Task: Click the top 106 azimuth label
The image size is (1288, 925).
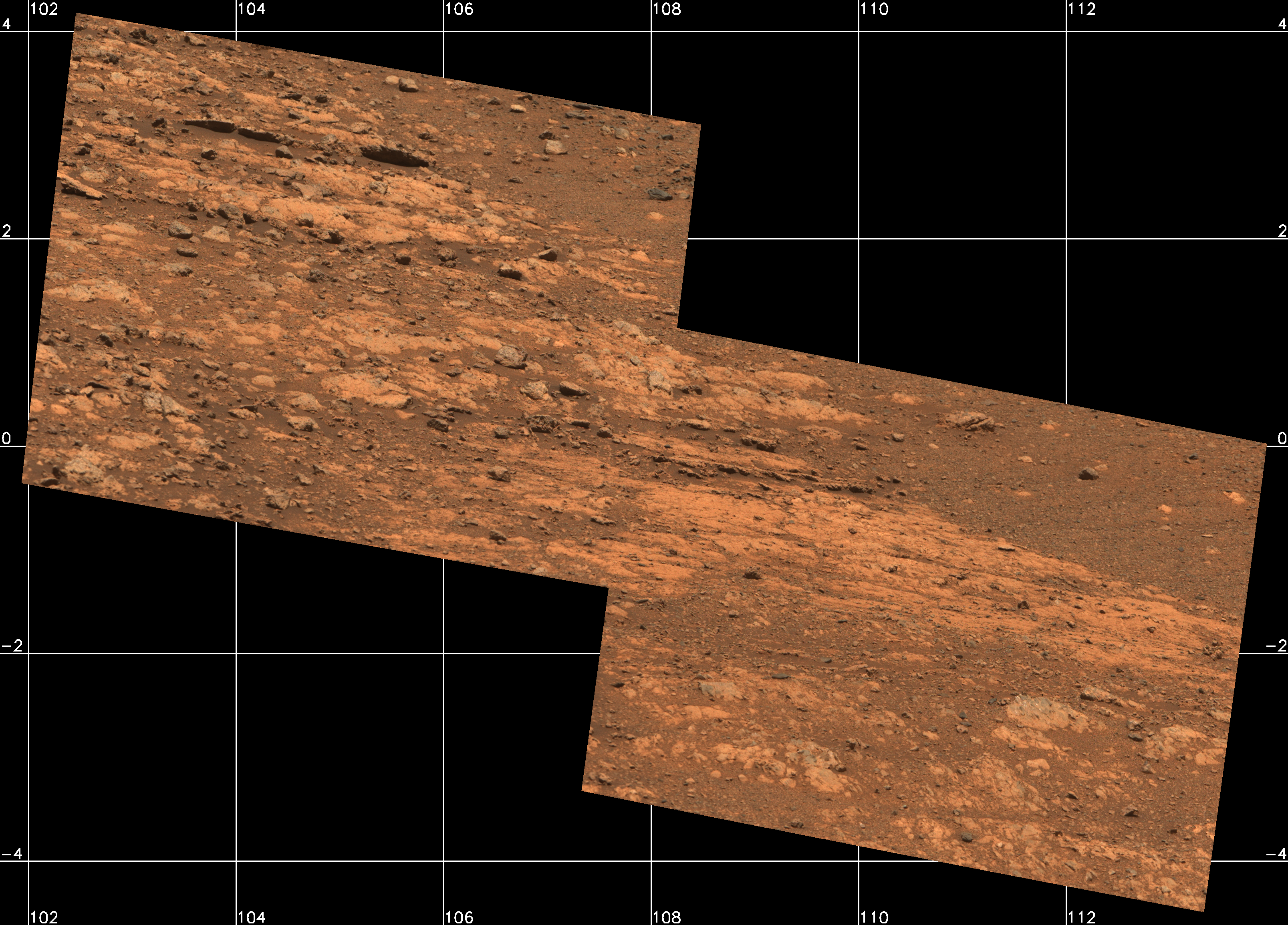Action: tap(460, 9)
